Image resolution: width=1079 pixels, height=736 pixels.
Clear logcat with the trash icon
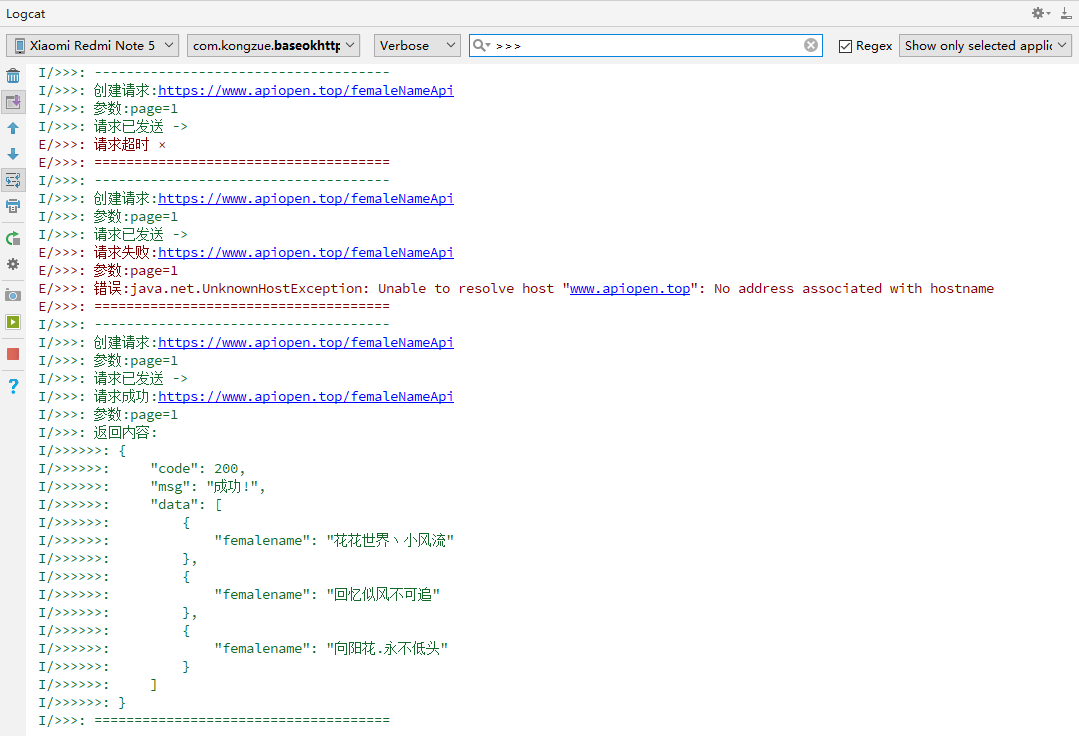13,76
